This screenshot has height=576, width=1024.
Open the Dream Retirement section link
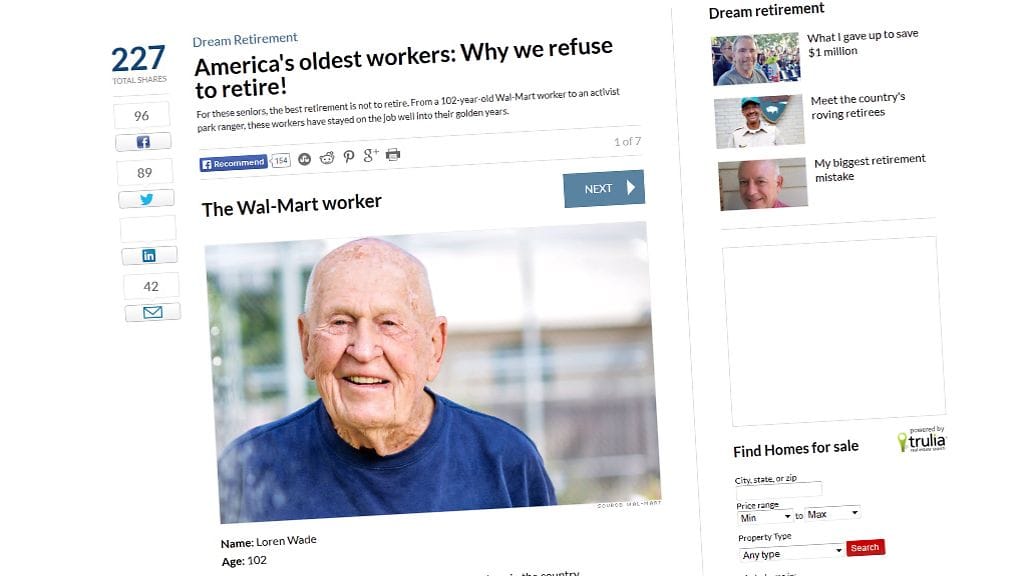(245, 40)
